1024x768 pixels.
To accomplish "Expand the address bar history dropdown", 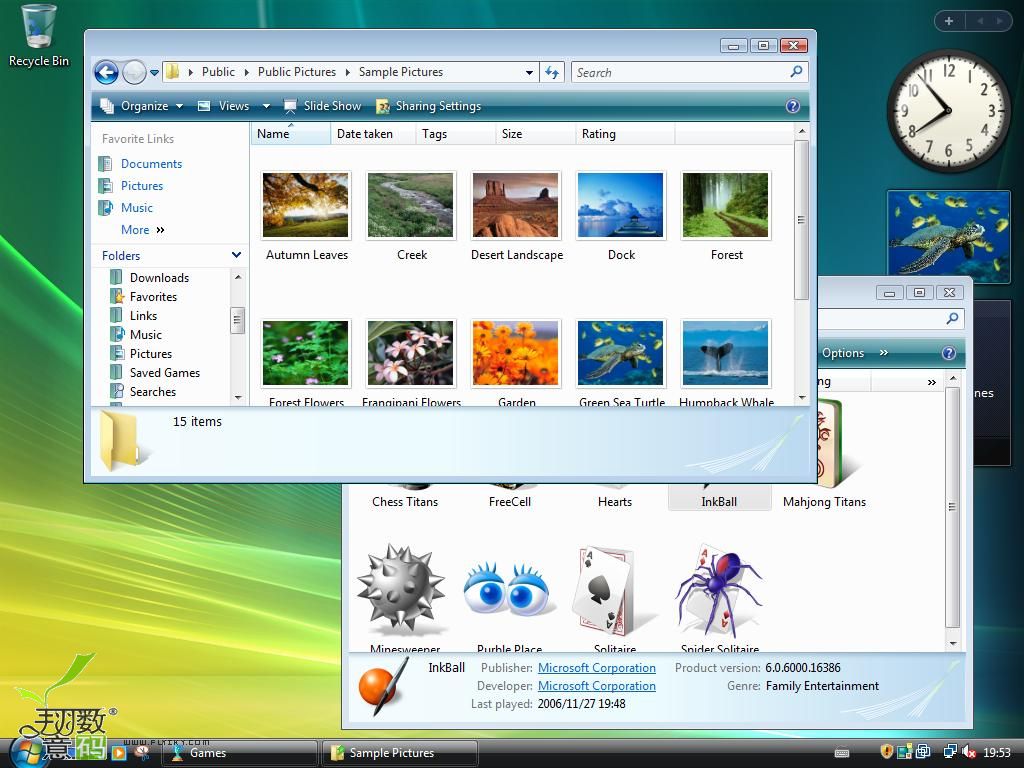I will 529,72.
